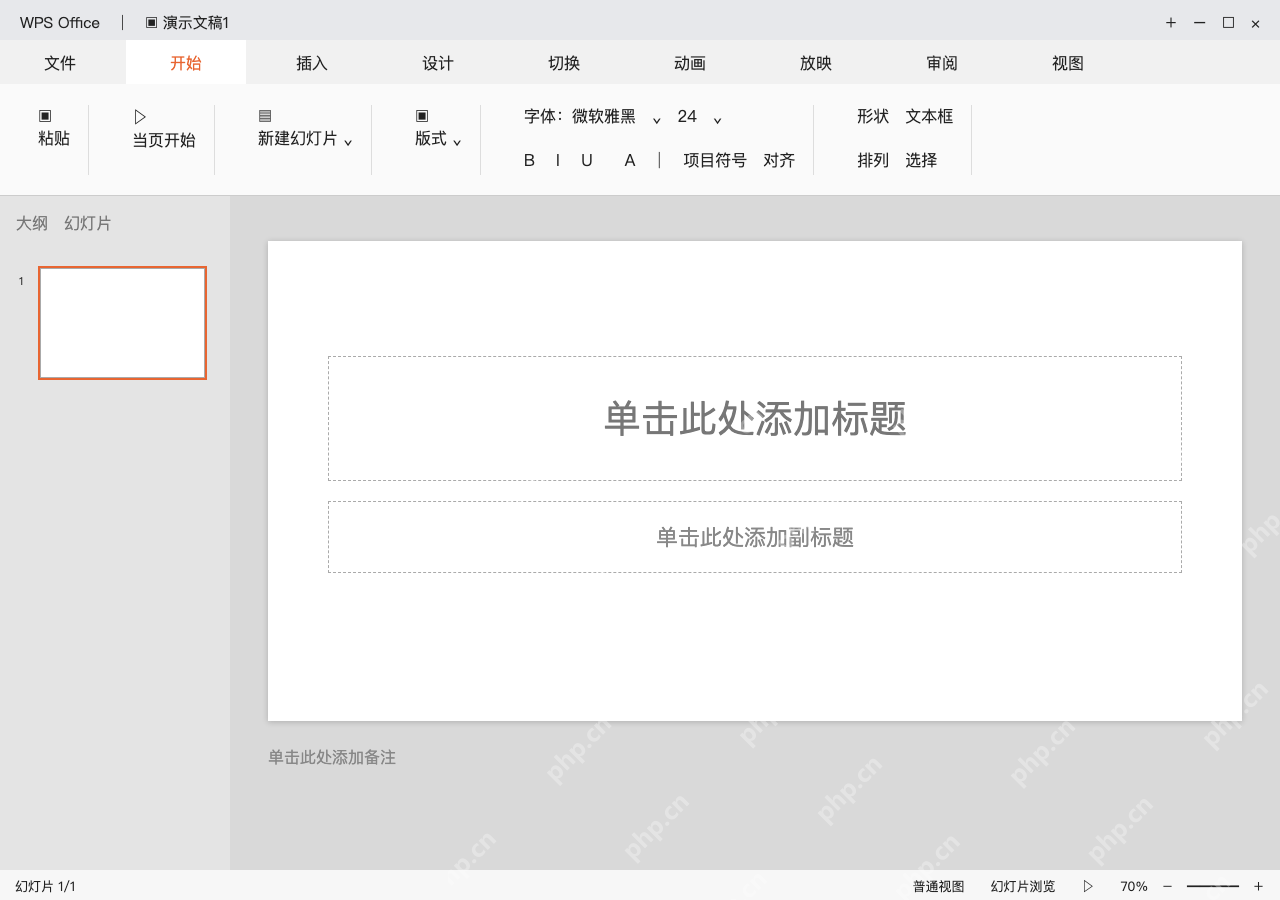This screenshot has width=1280, height=900.
Task: Open the 文件 menu
Action: point(60,63)
